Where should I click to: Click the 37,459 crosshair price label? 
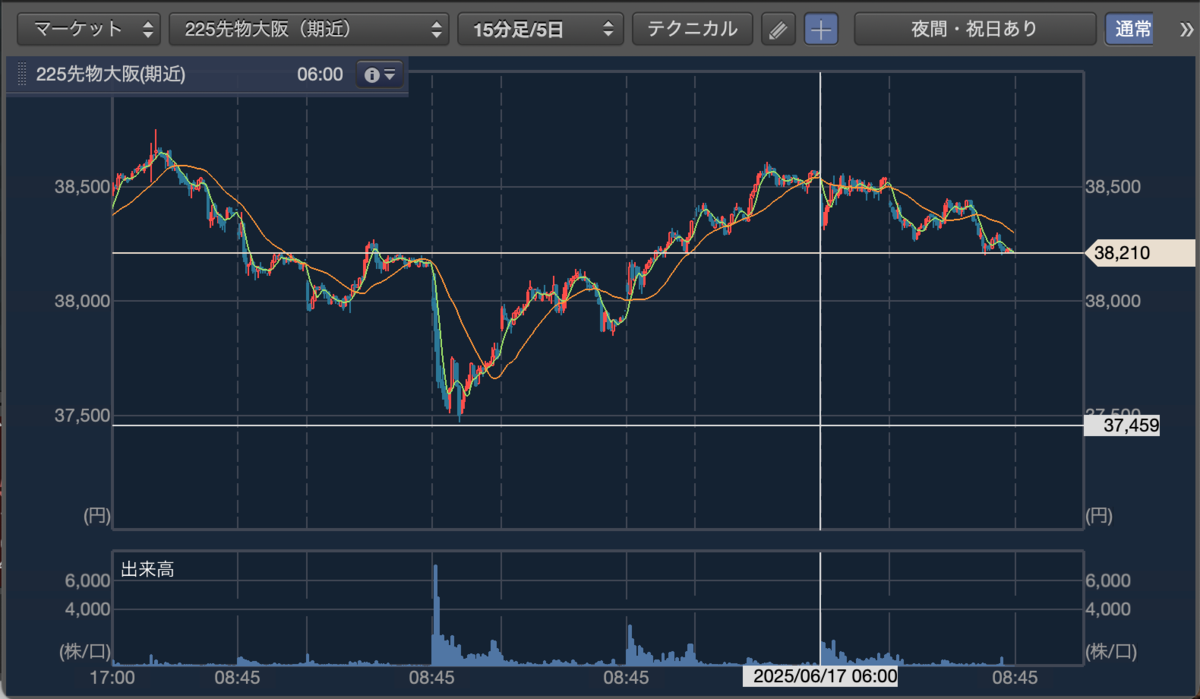1122,426
